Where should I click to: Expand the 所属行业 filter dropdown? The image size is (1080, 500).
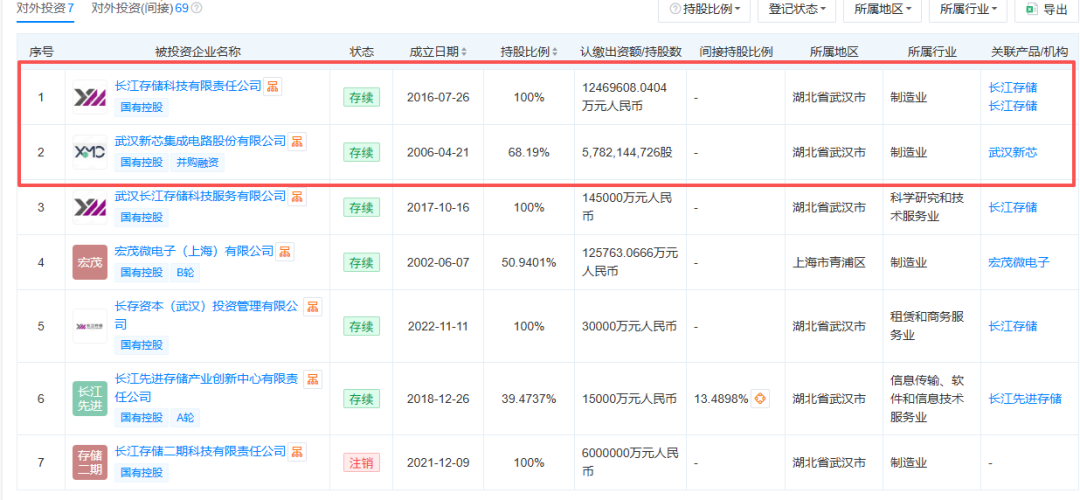[x=968, y=10]
